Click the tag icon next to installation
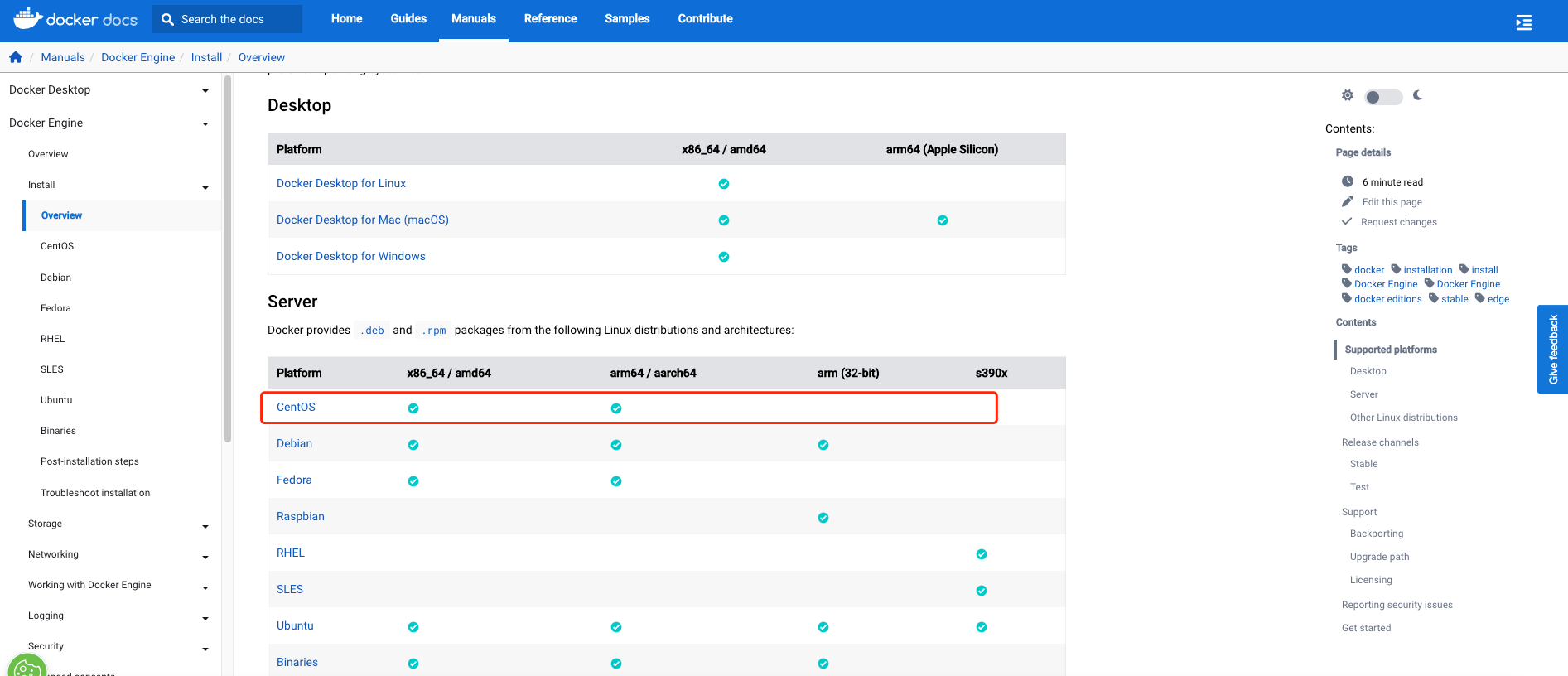The width and height of the screenshot is (1568, 676). (x=1396, y=269)
